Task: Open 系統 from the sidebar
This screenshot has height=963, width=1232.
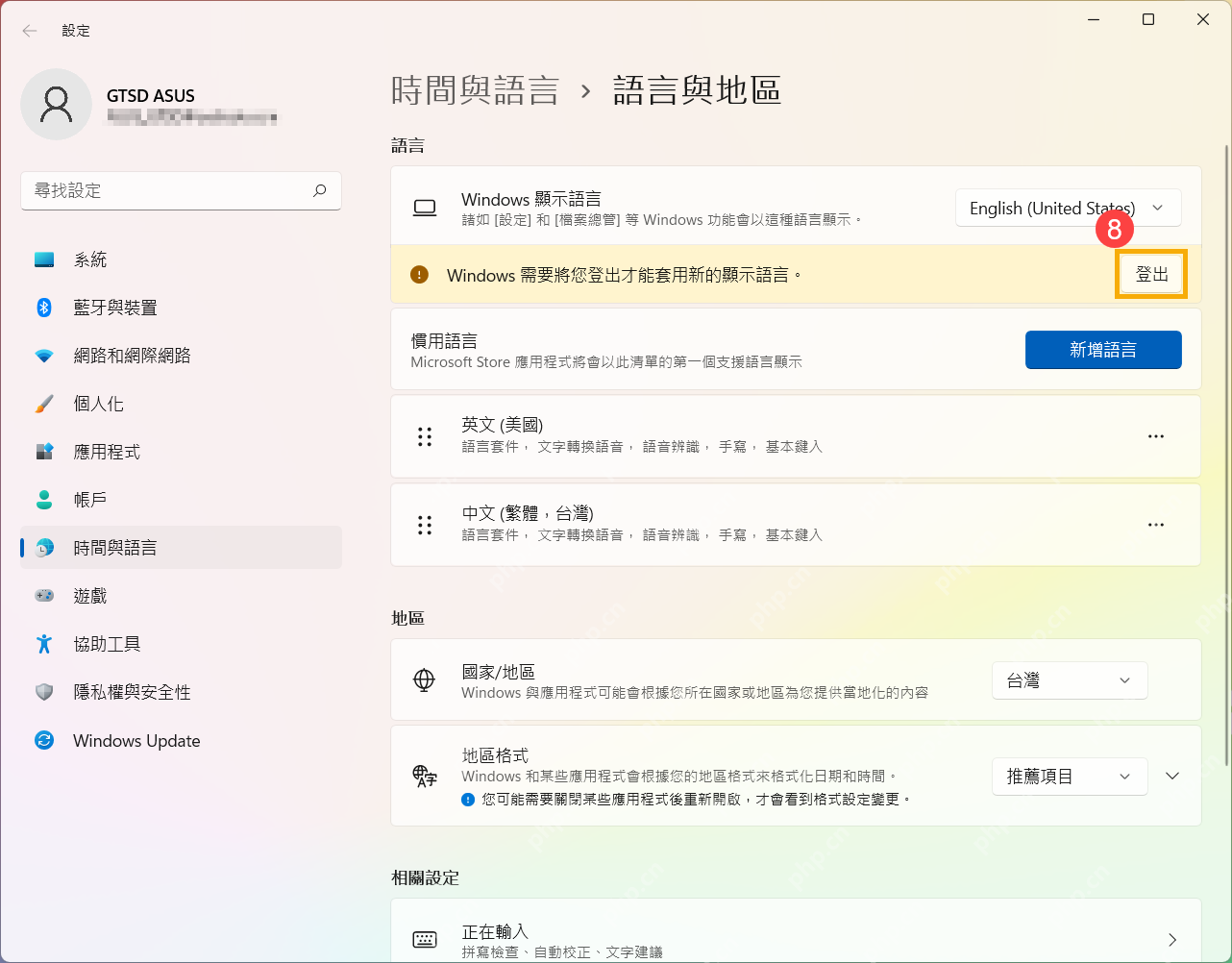Action: [181, 259]
